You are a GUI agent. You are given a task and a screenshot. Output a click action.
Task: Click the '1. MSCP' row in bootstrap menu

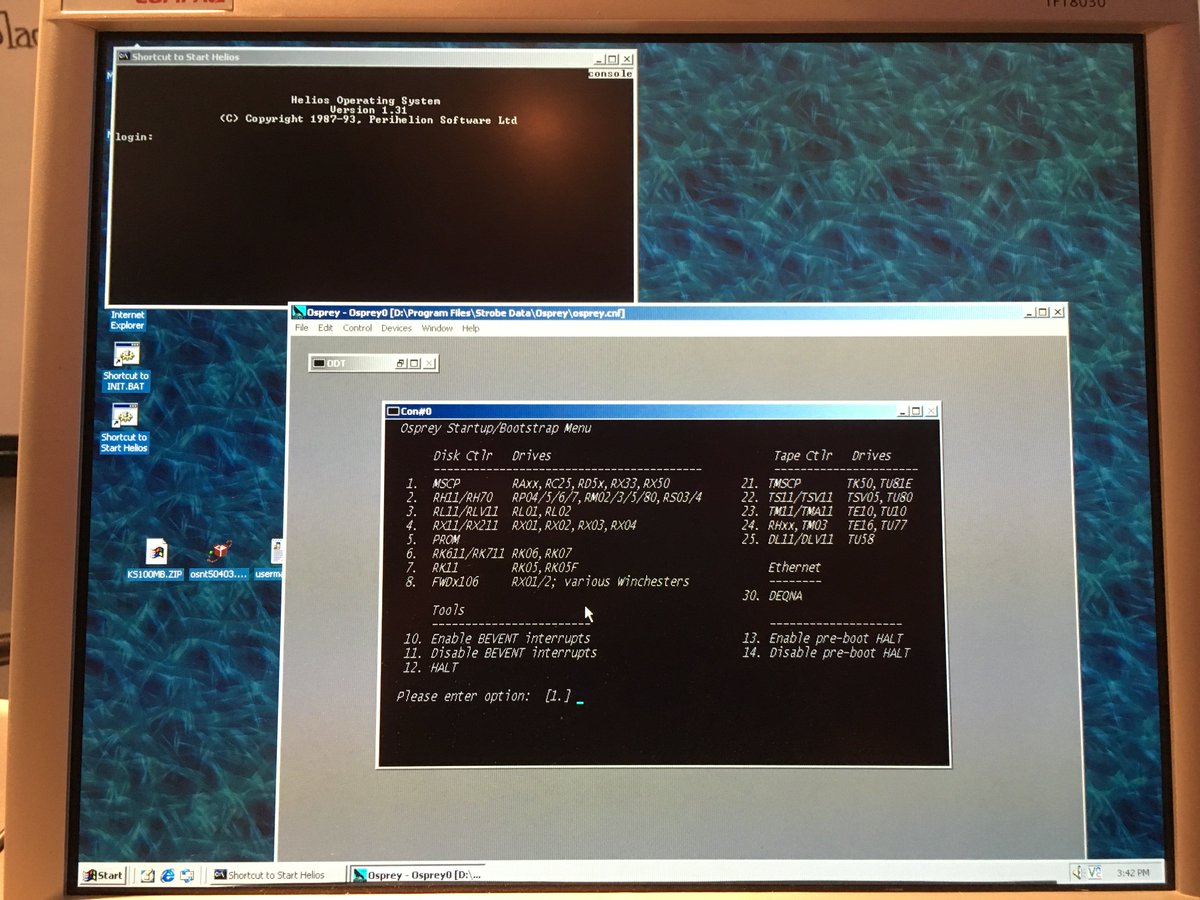click(x=538, y=483)
